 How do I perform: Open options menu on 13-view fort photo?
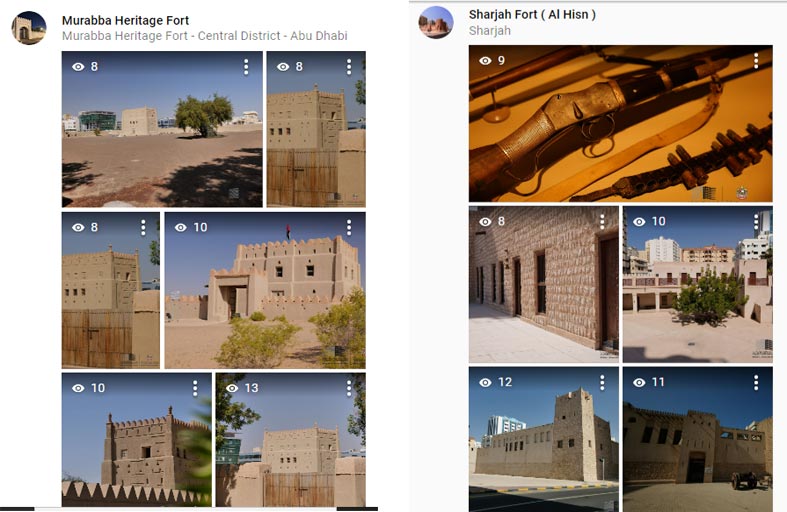pyautogui.click(x=349, y=388)
